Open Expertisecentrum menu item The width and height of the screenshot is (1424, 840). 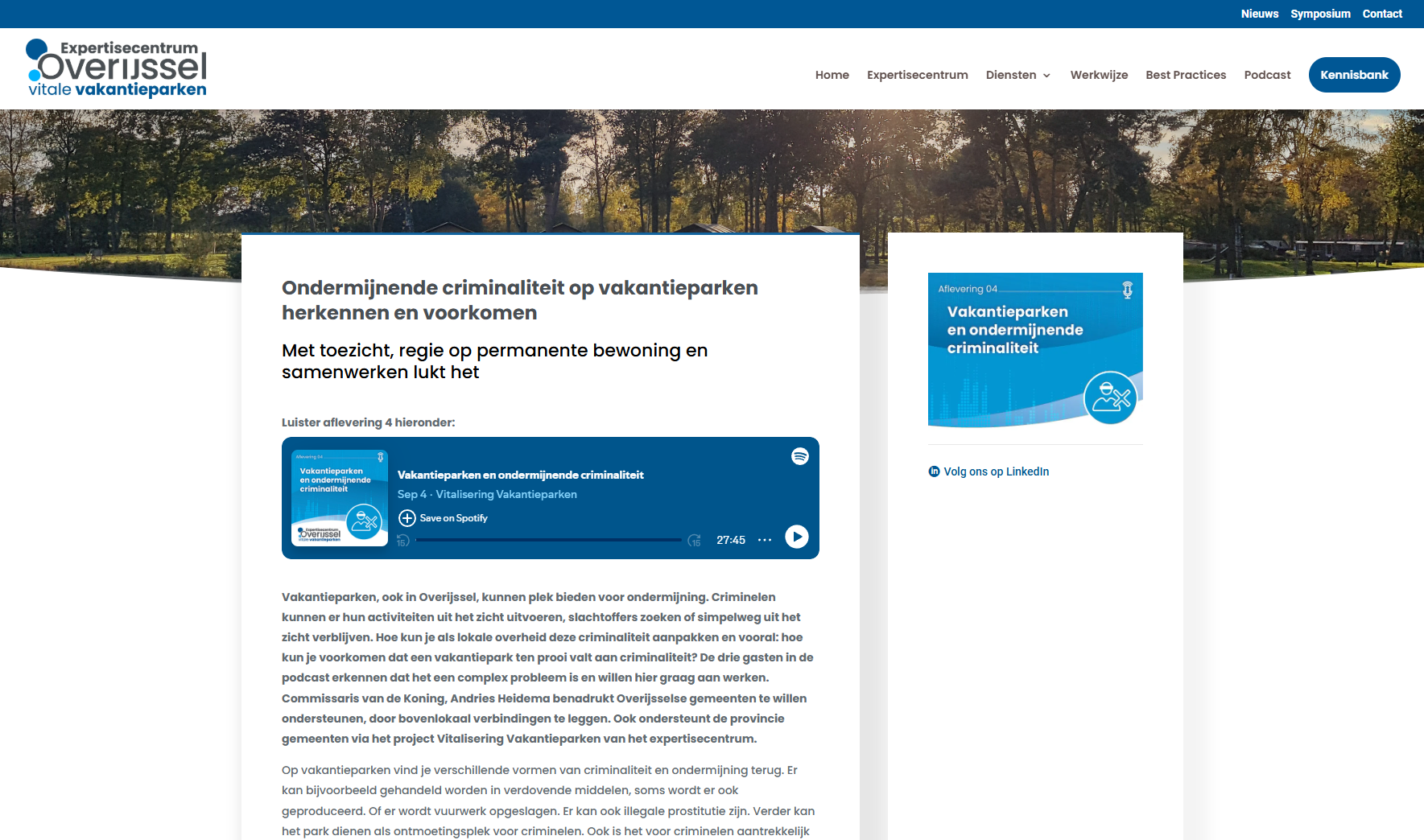point(917,75)
